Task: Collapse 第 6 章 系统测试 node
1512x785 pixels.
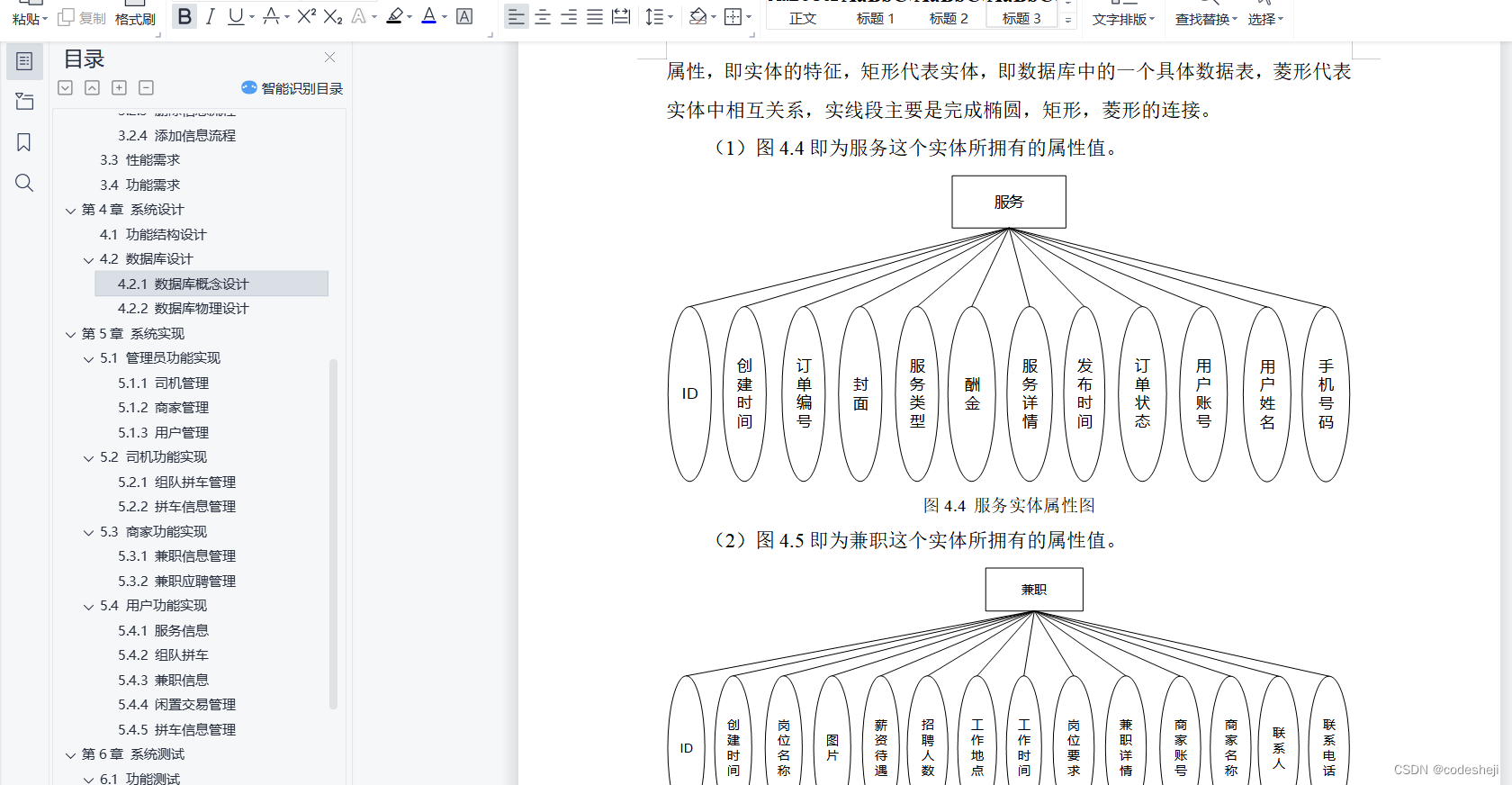Action: tap(71, 755)
